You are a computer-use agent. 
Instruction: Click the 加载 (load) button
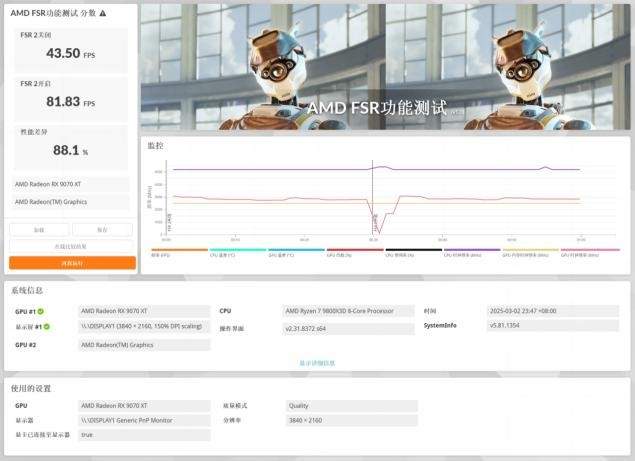pos(39,230)
